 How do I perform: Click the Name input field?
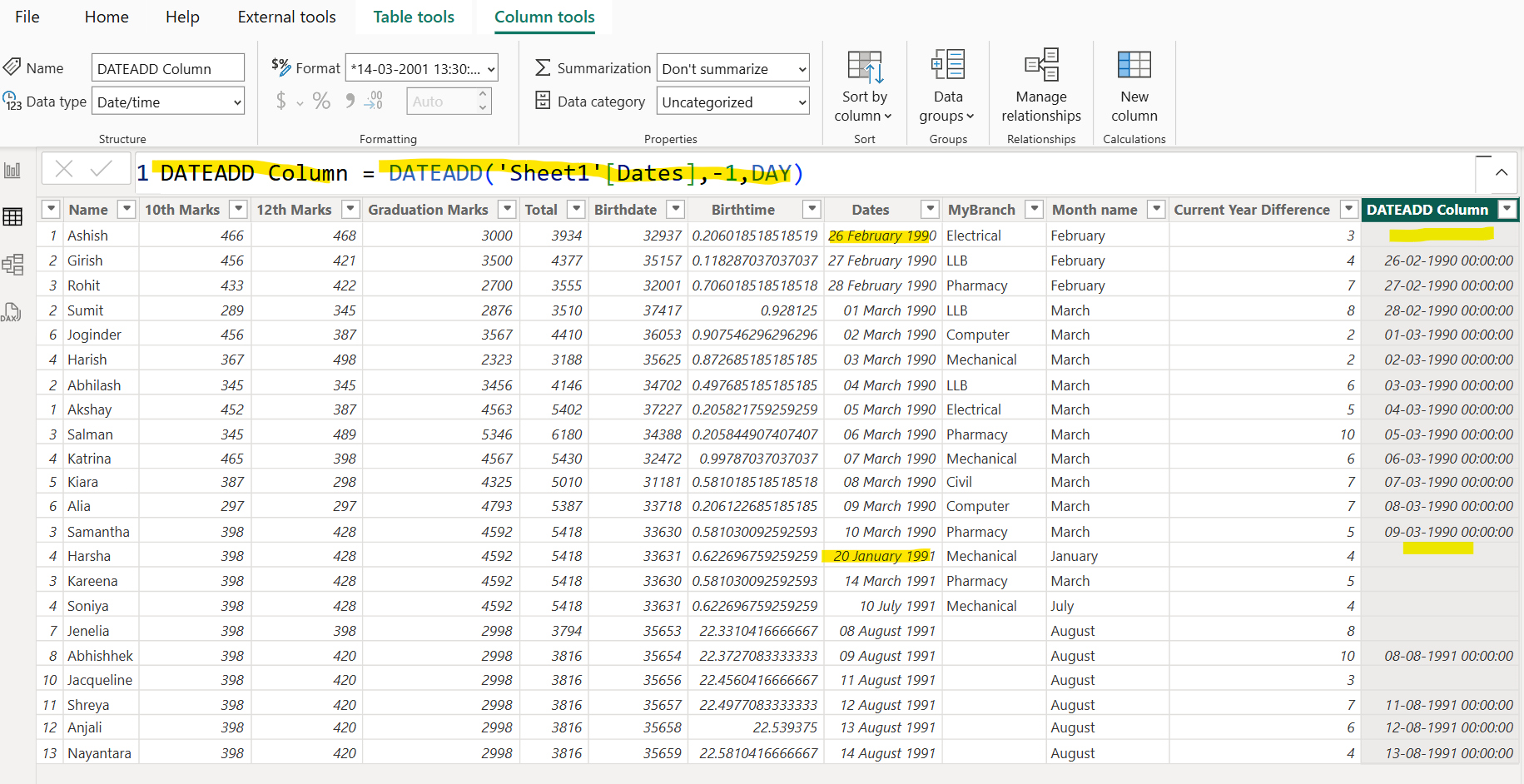167,67
